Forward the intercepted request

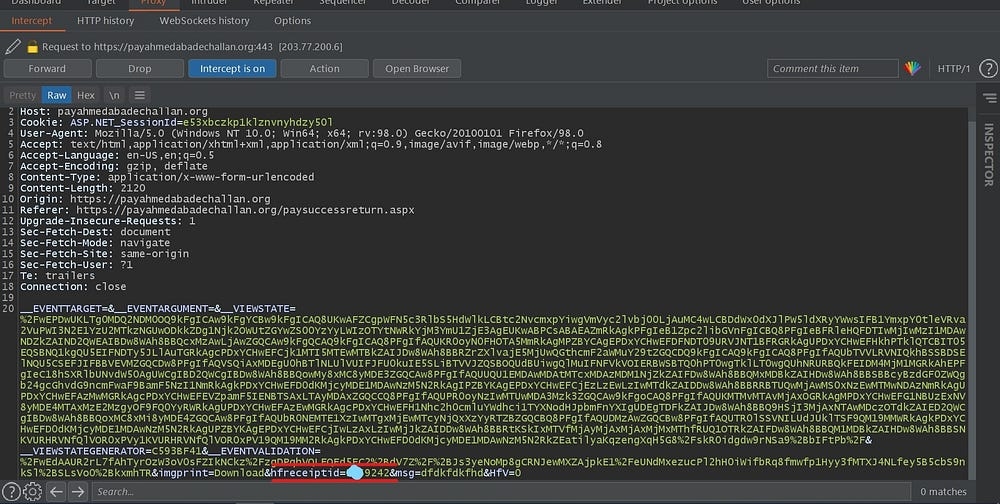(47, 69)
